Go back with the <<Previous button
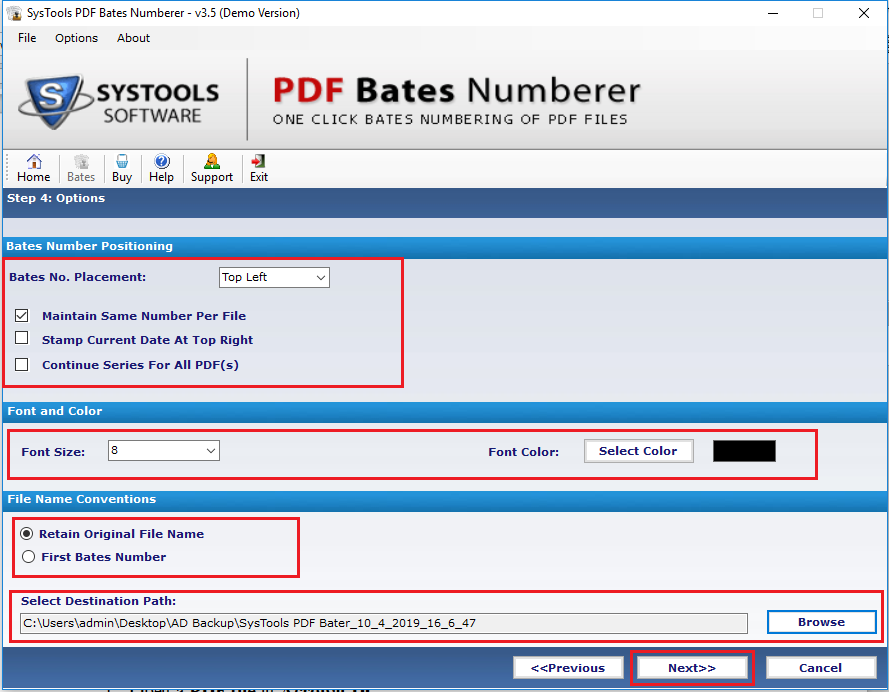Screen dimensions: 889x692 (x=568, y=668)
